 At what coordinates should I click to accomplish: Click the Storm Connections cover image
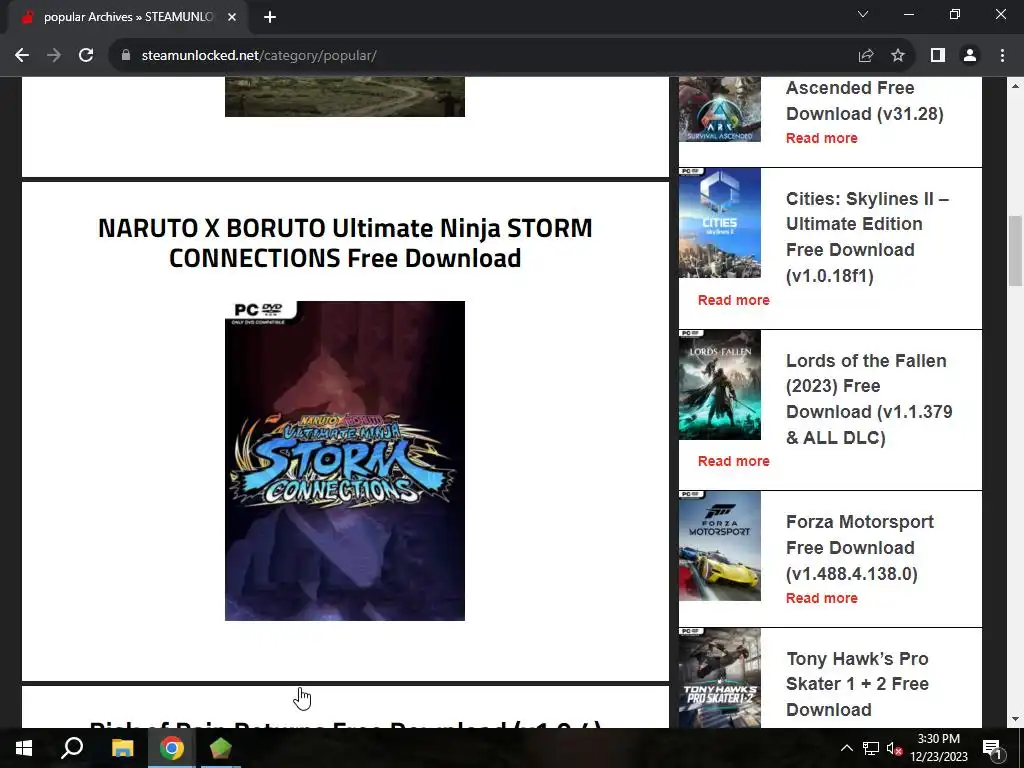(x=345, y=461)
